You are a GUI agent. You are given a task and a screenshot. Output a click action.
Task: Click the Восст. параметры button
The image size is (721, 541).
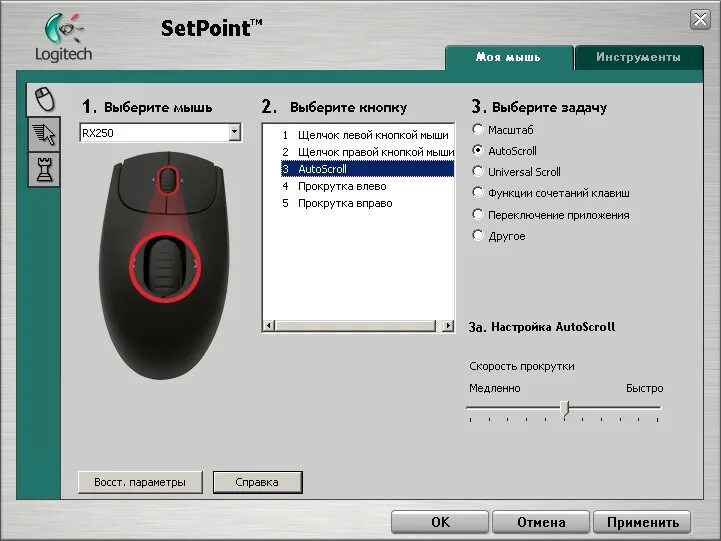[x=140, y=482]
